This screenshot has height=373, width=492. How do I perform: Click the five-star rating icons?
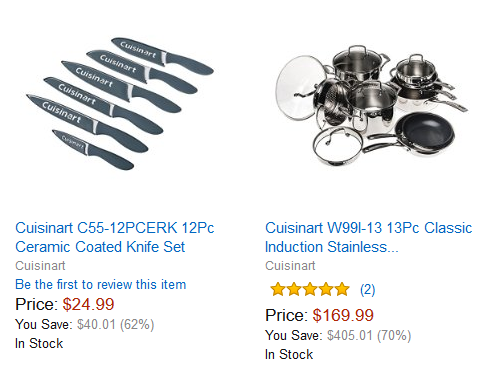point(310,289)
